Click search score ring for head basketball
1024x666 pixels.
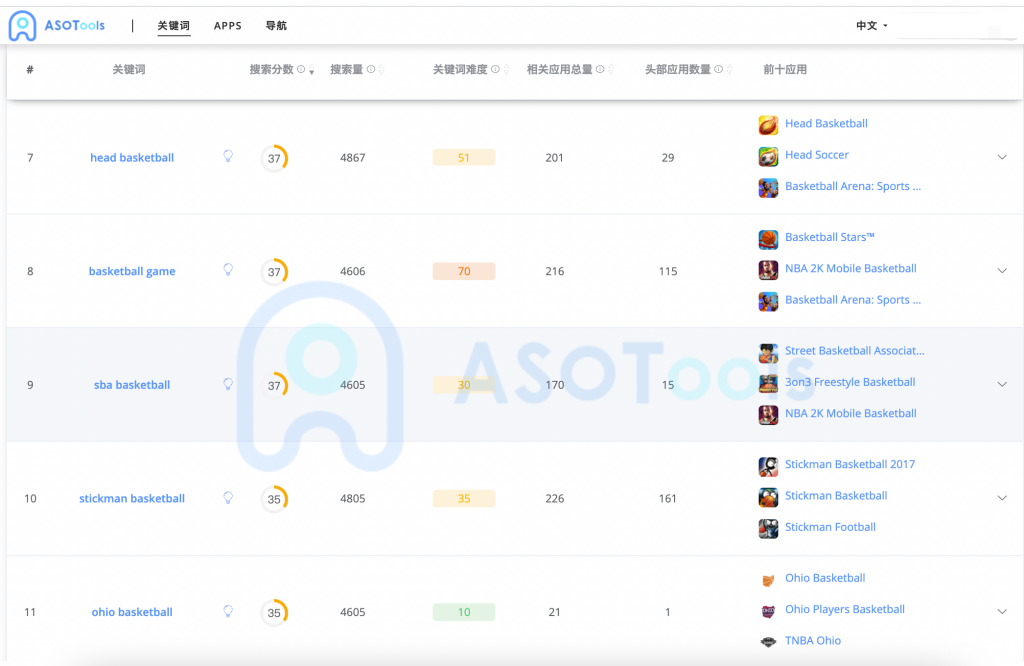(274, 158)
